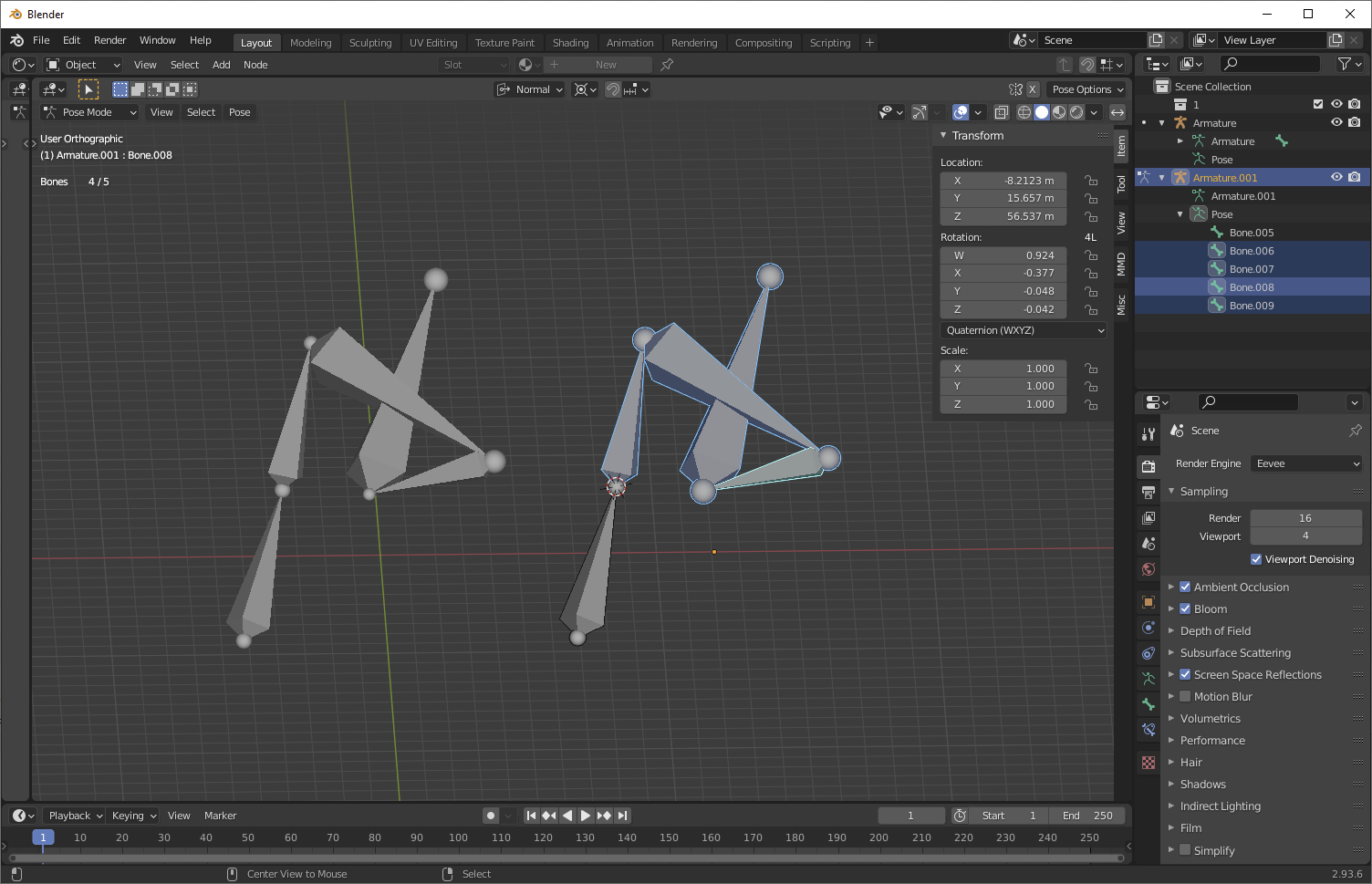Set selection mode to Extend icon
The width and height of the screenshot is (1372, 884).
(x=138, y=89)
